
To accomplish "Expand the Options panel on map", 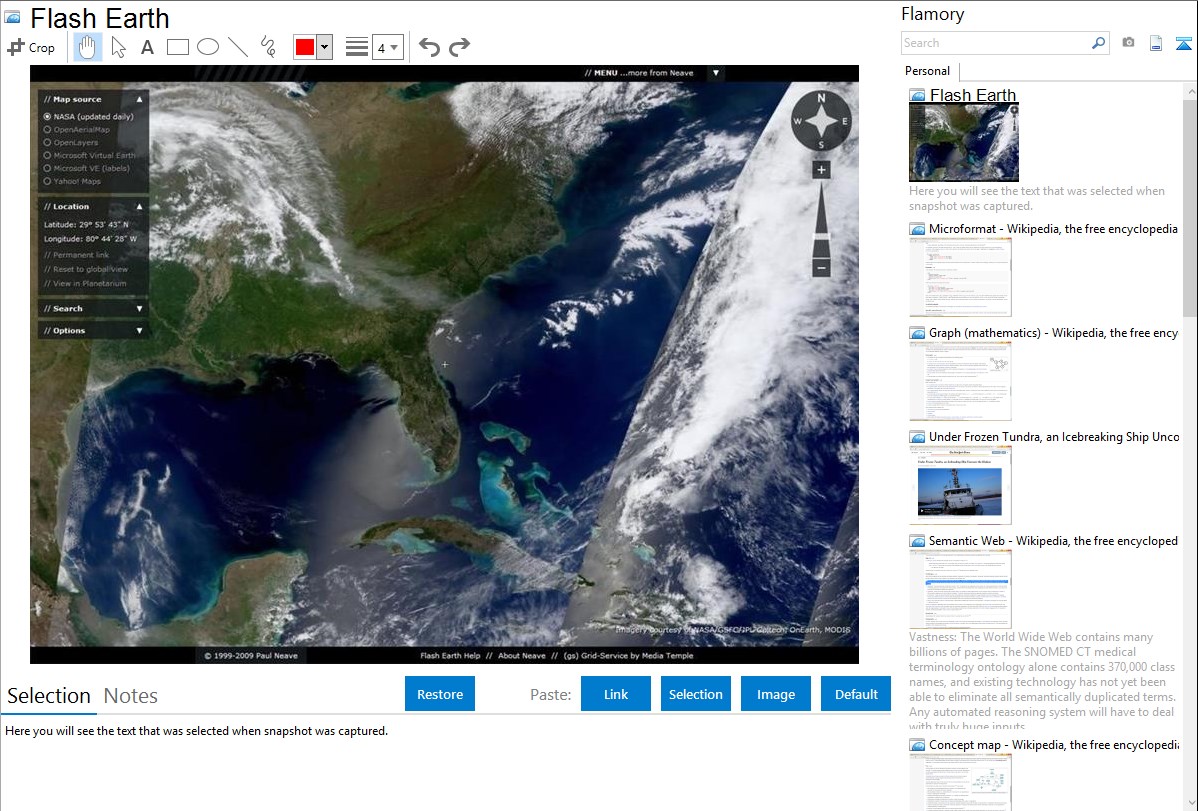I will (x=139, y=331).
